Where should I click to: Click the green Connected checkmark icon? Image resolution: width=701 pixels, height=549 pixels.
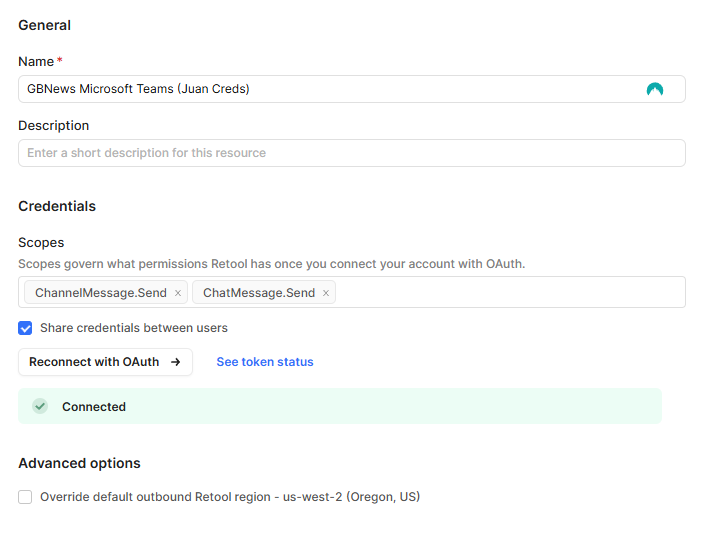coord(40,406)
